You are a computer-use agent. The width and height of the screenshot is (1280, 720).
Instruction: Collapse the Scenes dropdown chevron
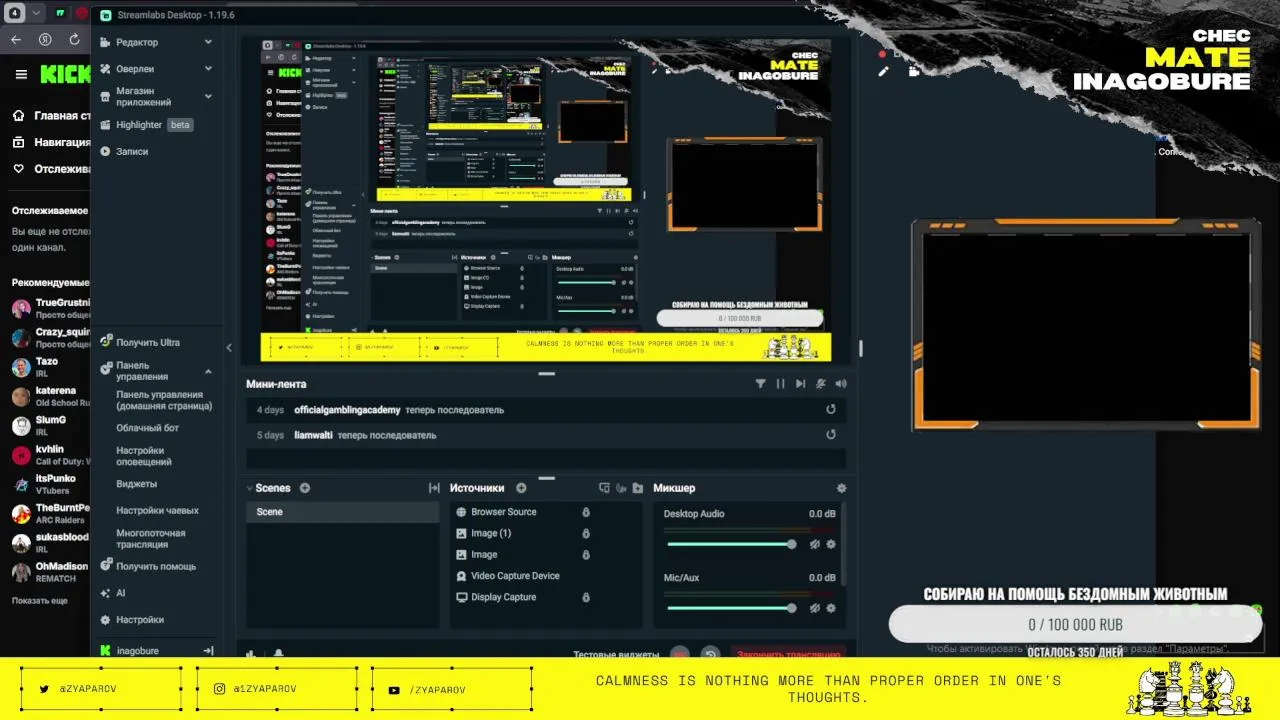point(249,488)
